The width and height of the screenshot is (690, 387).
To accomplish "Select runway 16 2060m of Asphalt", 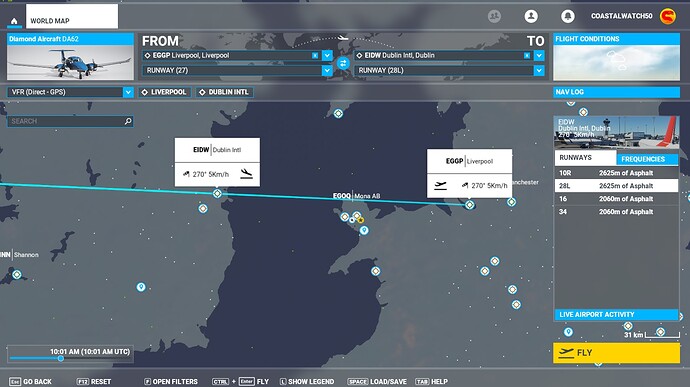I will [616, 199].
